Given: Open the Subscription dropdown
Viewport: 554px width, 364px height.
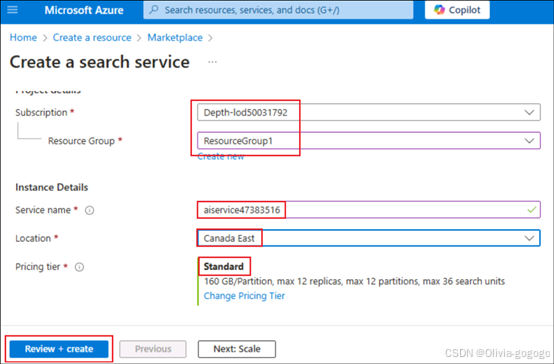Looking at the screenshot, I should (x=369, y=112).
